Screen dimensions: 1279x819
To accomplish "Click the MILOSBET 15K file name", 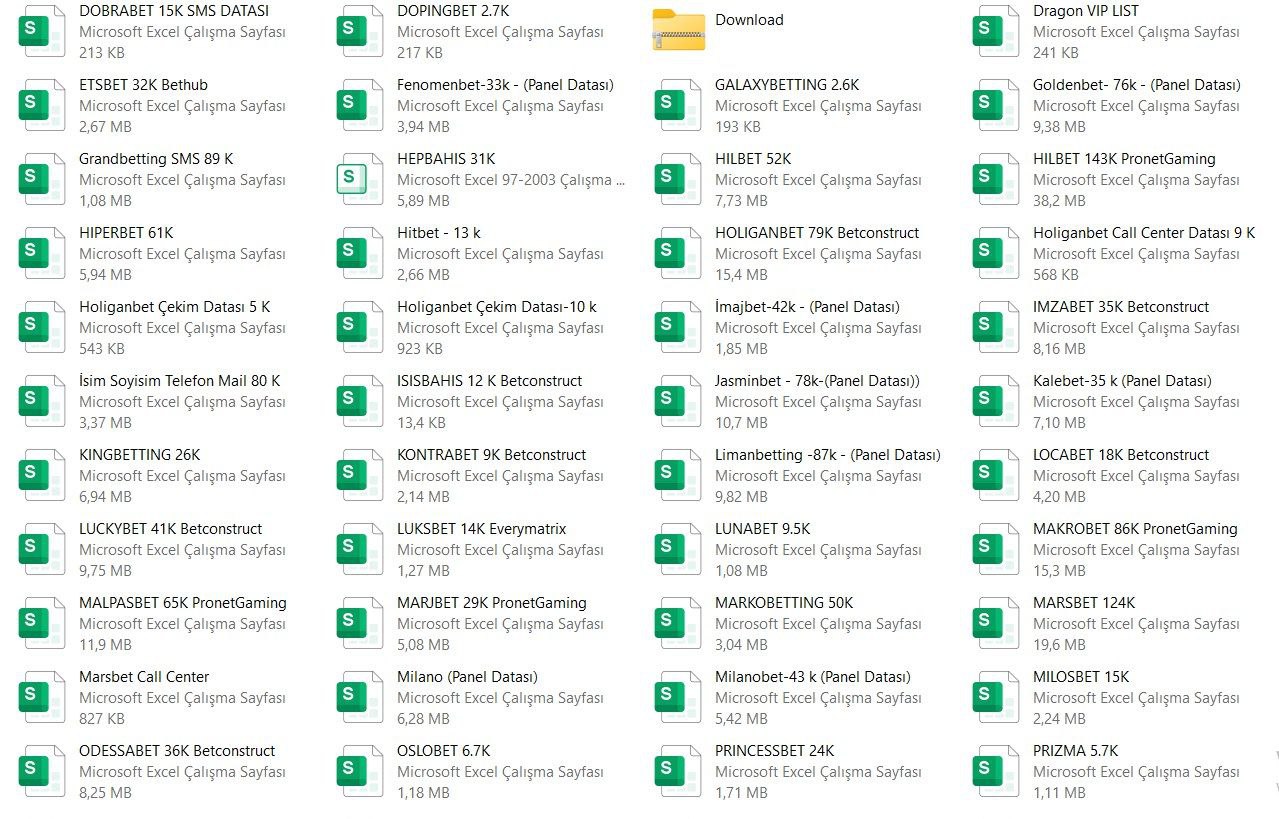I will pos(1080,677).
